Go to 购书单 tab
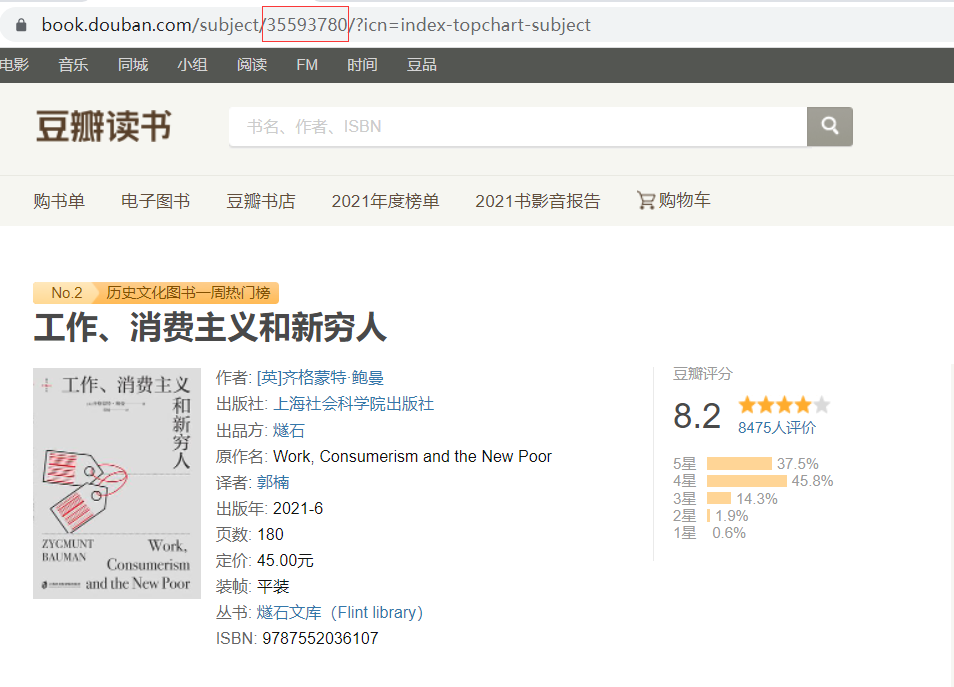This screenshot has height=687, width=954. [x=59, y=201]
